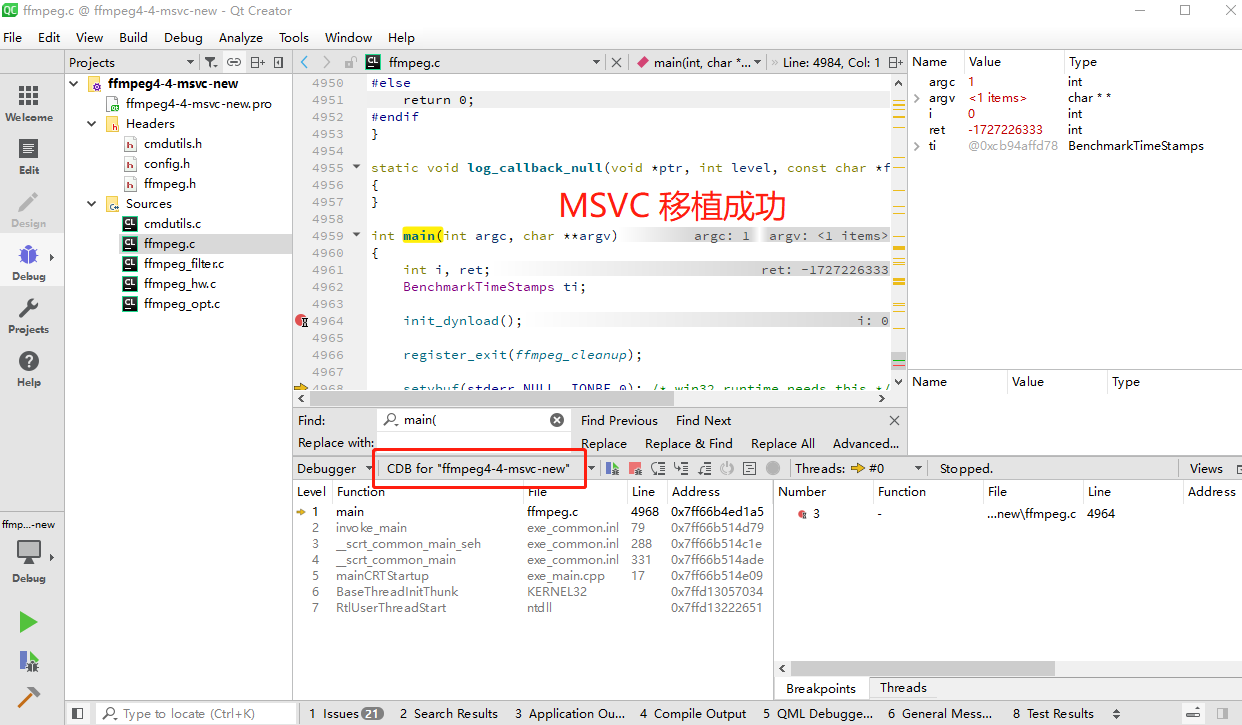Screen dimensions: 1242x725
Task: Split the editor view
Action: 896,62
